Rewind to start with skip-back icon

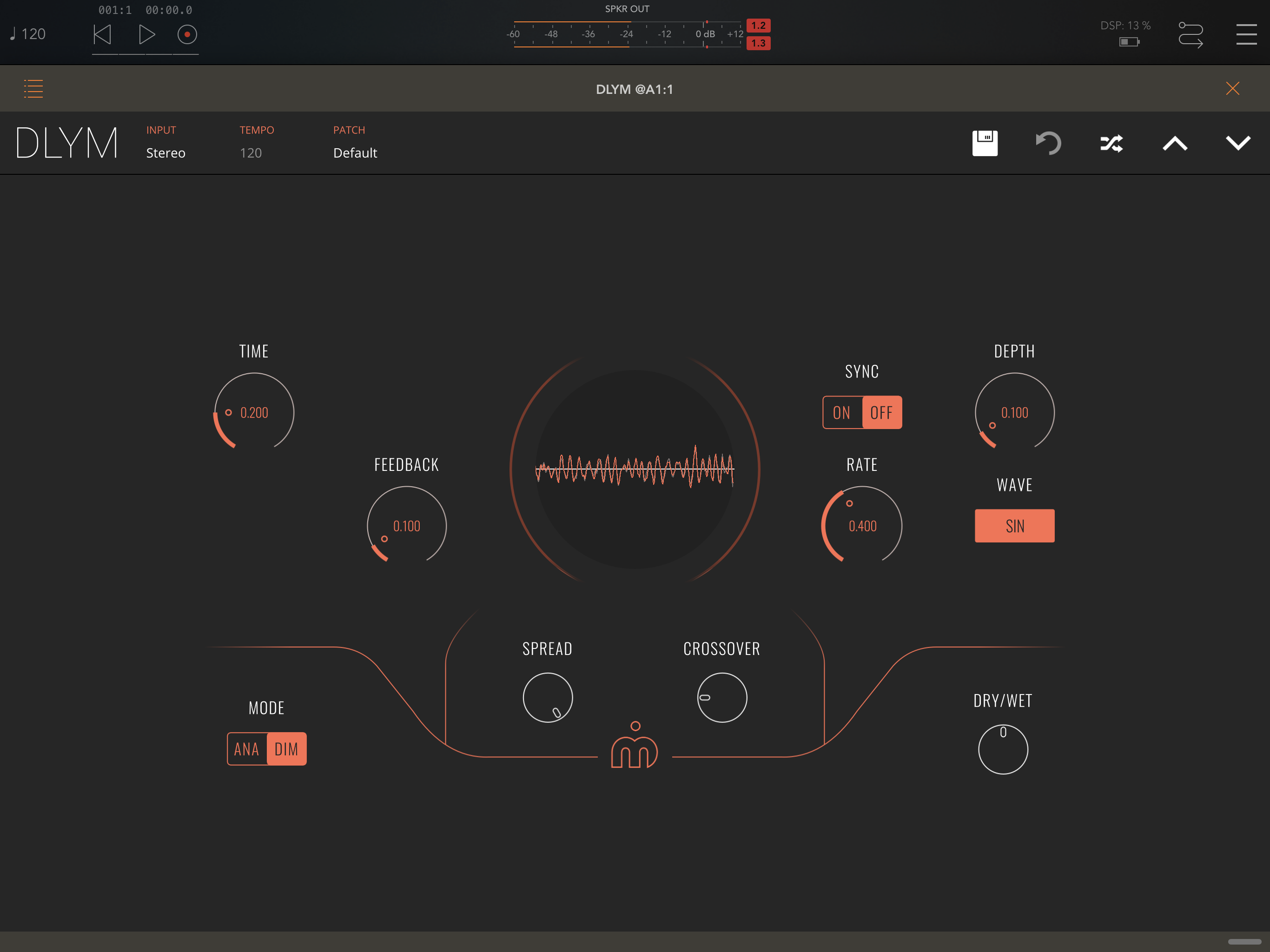(102, 34)
